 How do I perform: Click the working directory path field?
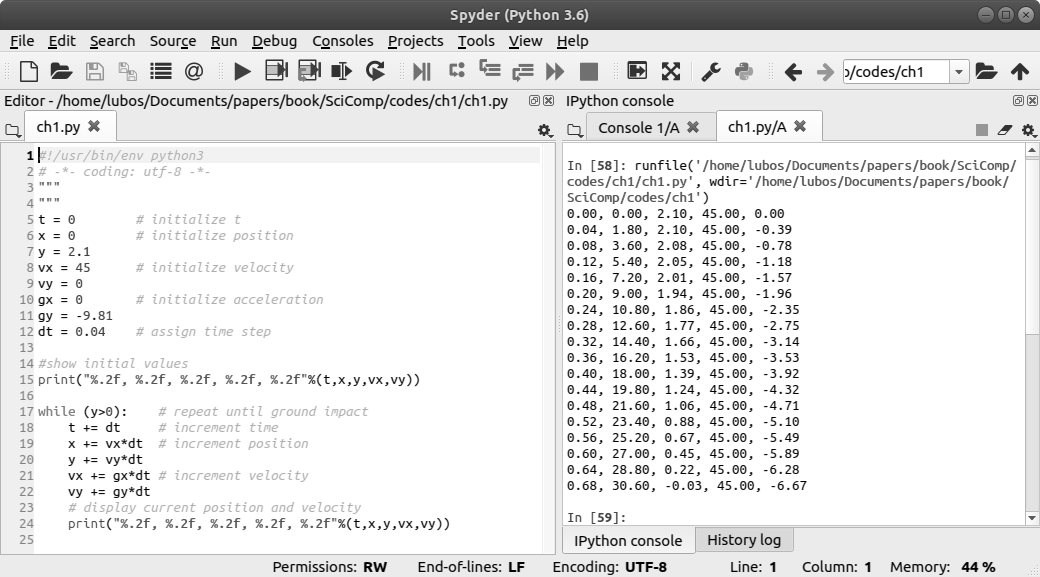point(896,72)
